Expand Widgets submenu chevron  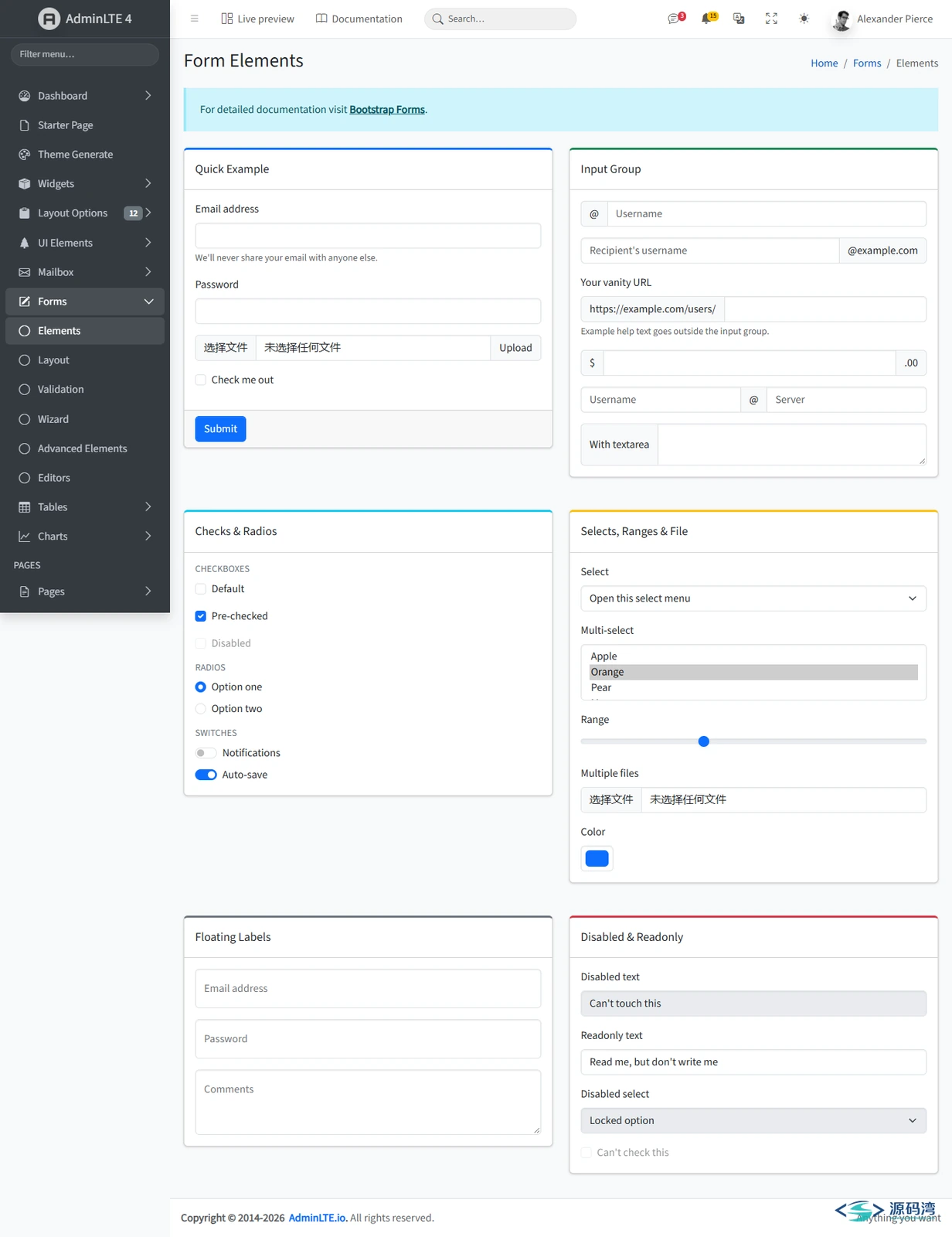pyautogui.click(x=148, y=184)
